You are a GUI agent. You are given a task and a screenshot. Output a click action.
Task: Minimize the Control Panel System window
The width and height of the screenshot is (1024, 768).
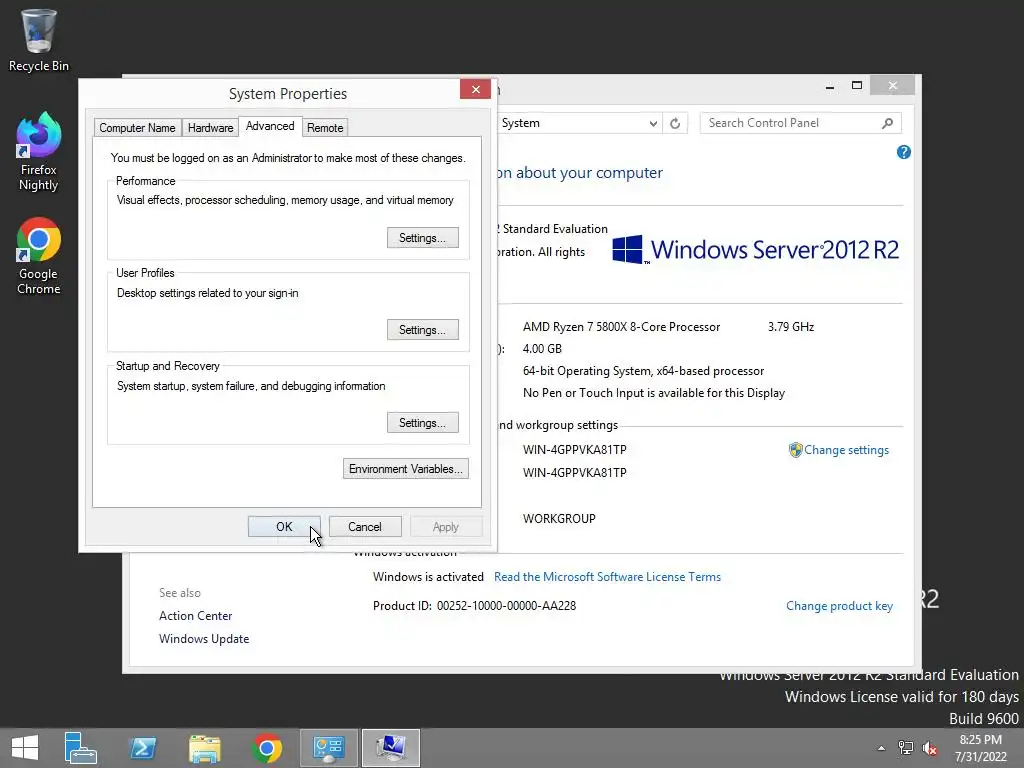(829, 86)
